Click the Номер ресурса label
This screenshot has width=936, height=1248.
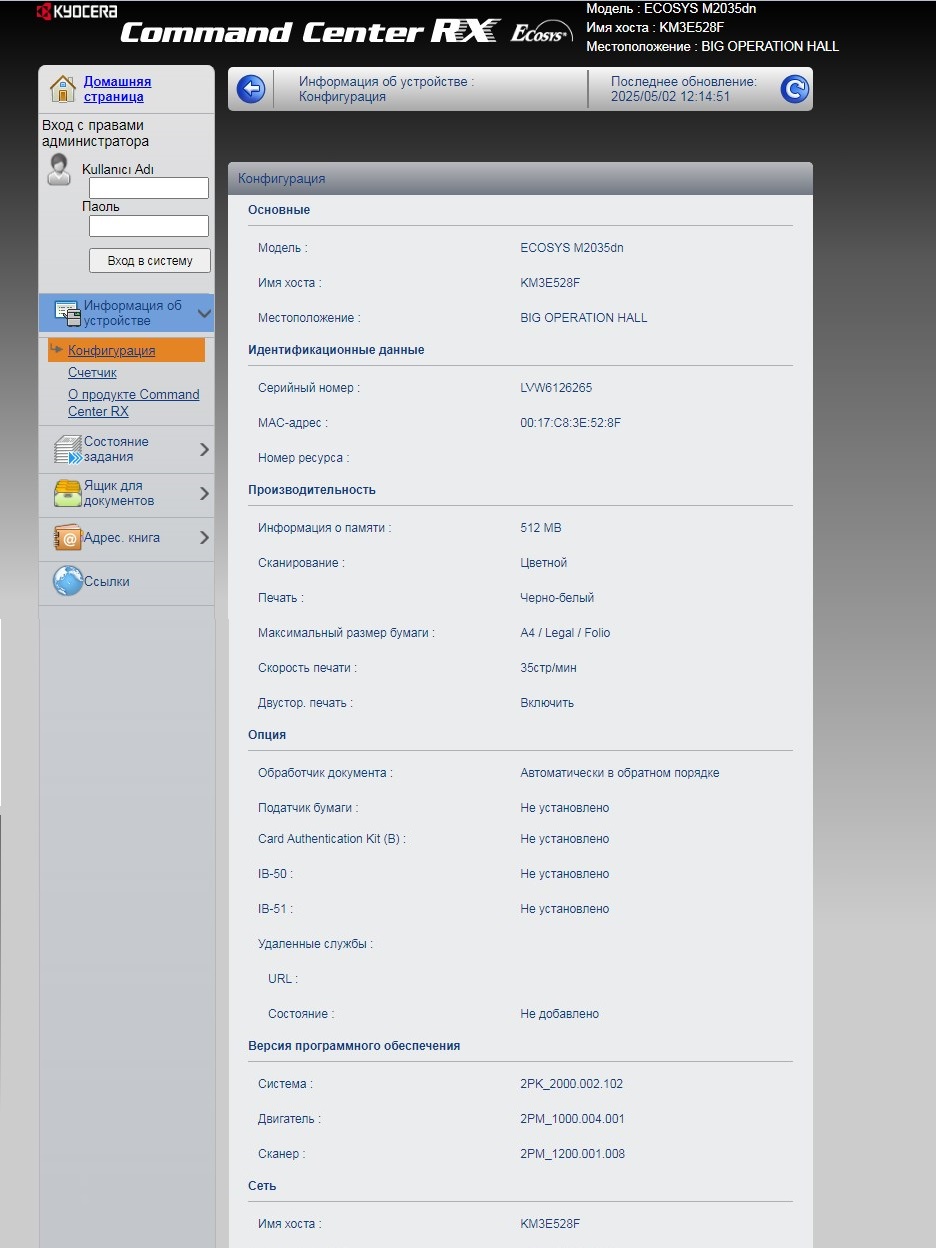[303, 457]
